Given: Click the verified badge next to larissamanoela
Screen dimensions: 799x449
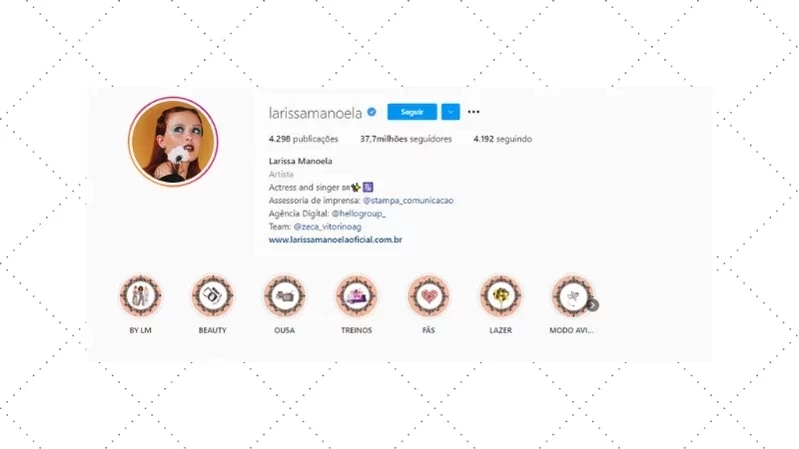Looking at the screenshot, I should pos(372,112).
